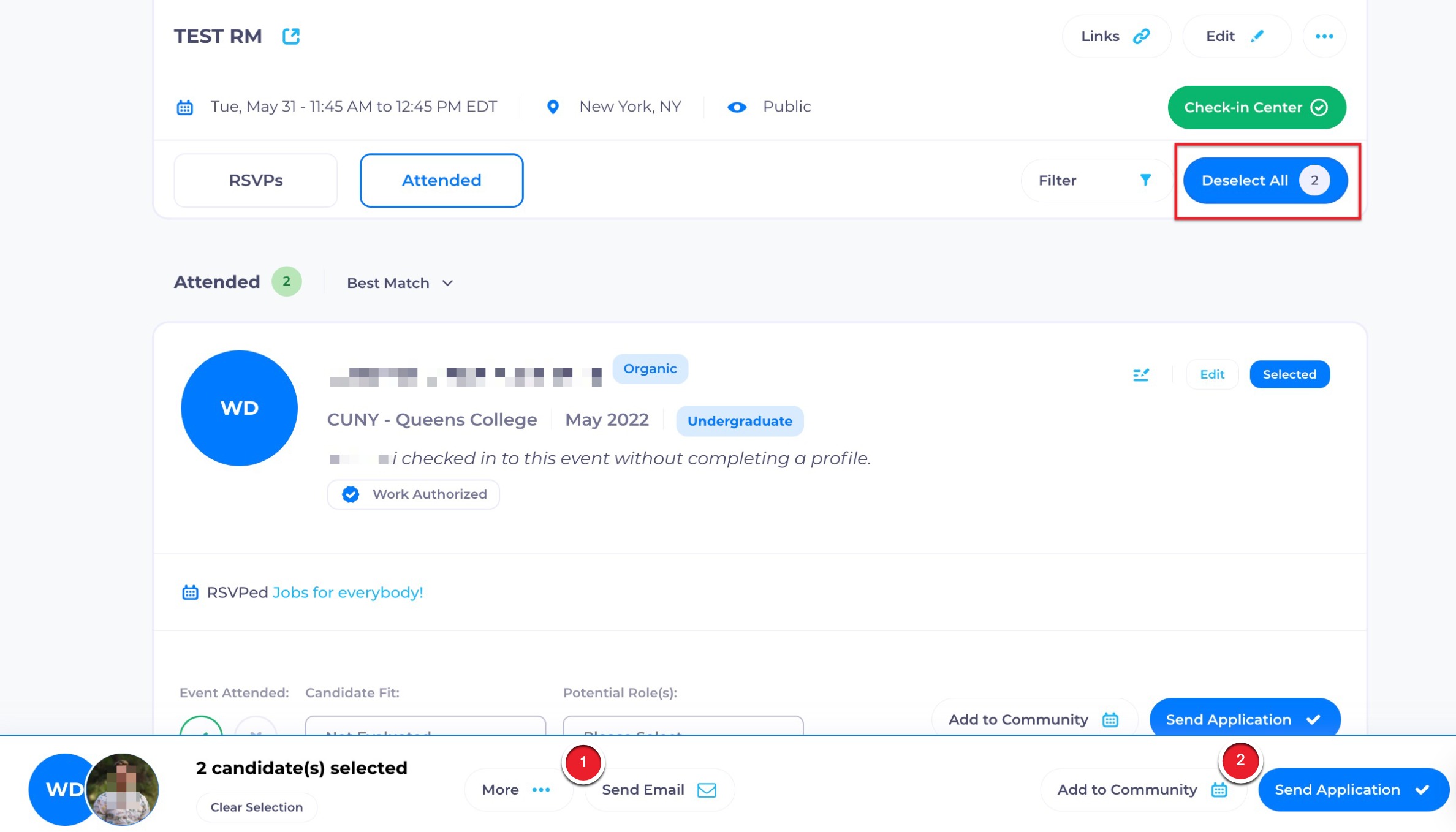This screenshot has width=1456, height=832.
Task: Switch to the RSVPs tab
Action: pos(256,180)
